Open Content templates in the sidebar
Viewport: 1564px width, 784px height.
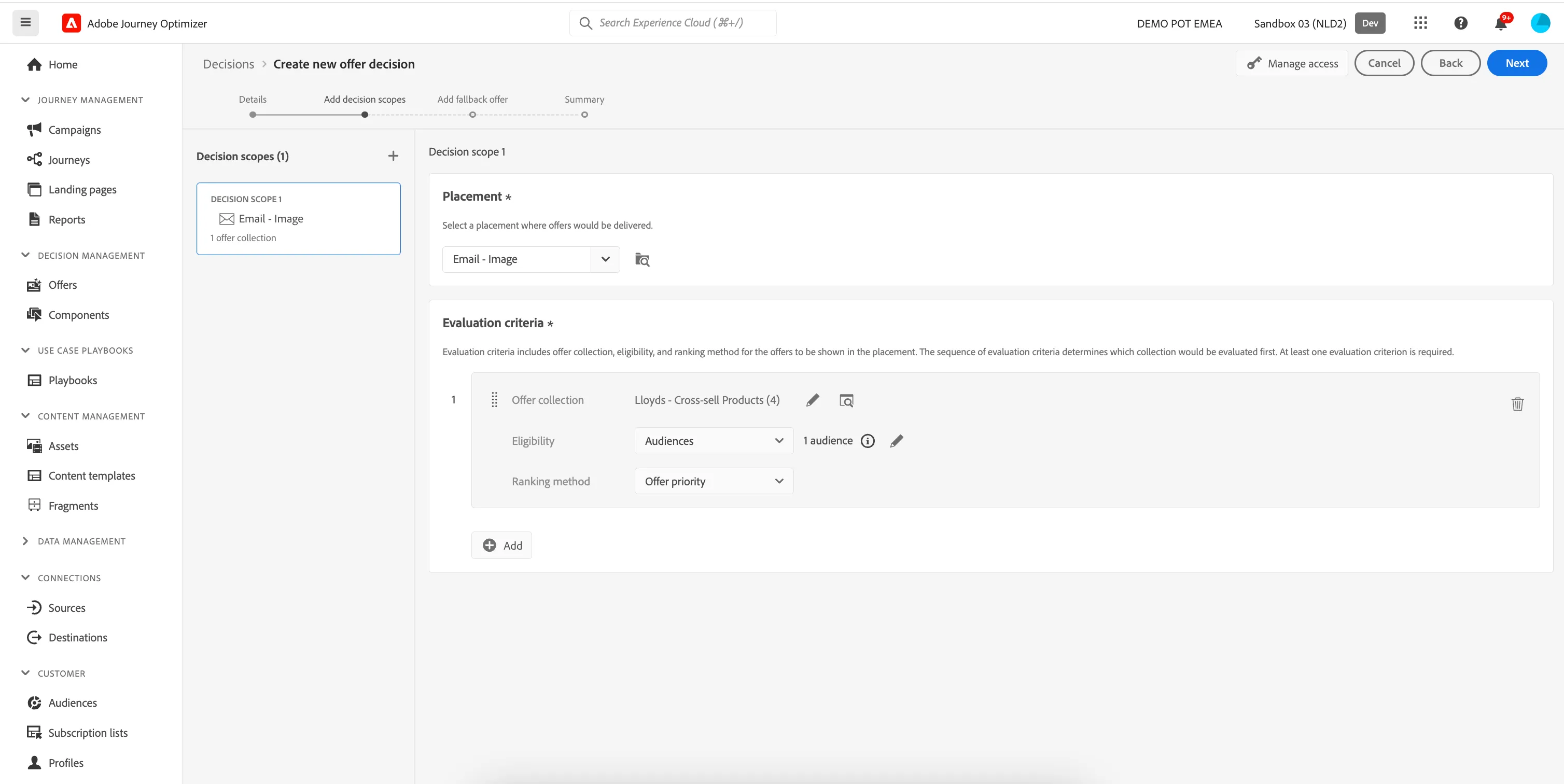tap(92, 475)
